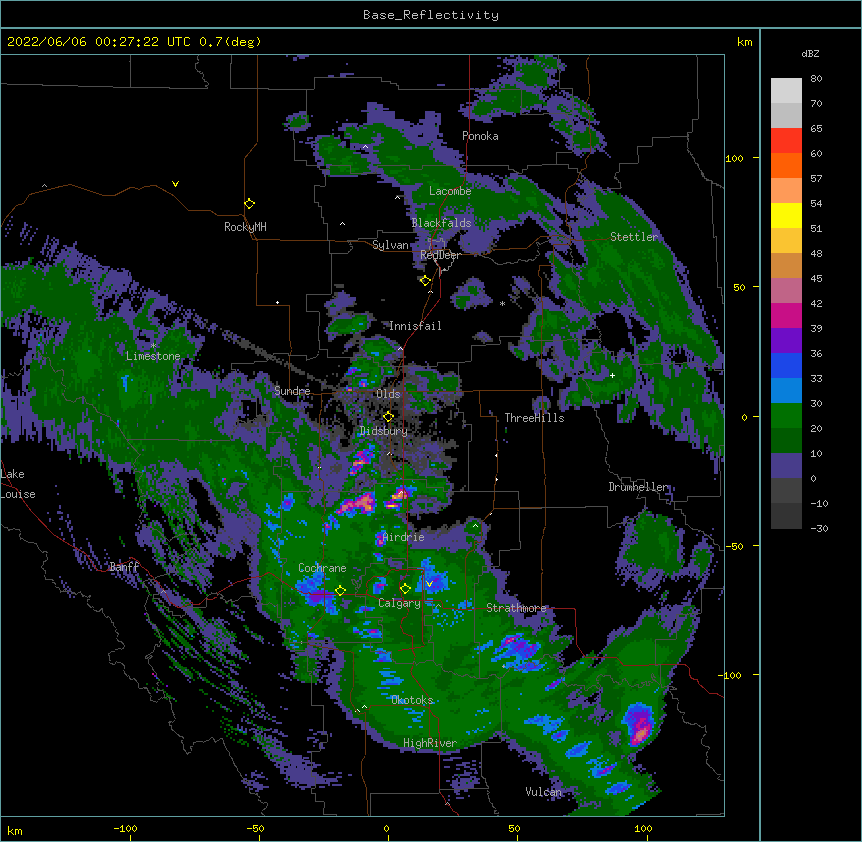Click the Sylvan label
862x842 pixels.
click(390, 245)
